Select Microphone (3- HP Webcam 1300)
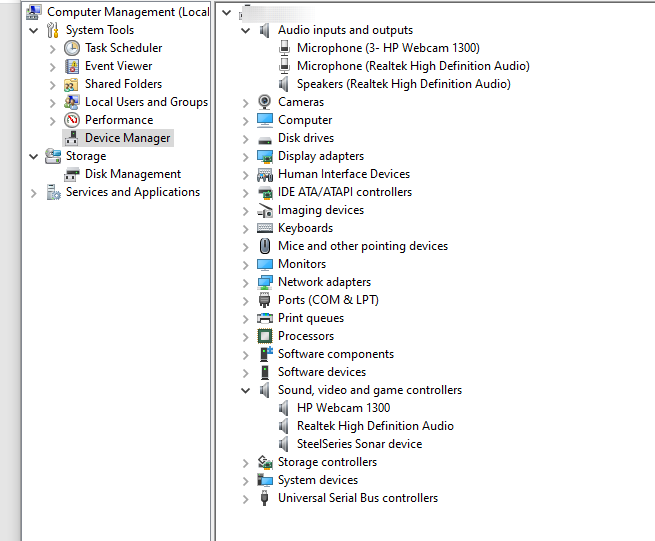Image resolution: width=655 pixels, height=541 pixels. click(388, 48)
